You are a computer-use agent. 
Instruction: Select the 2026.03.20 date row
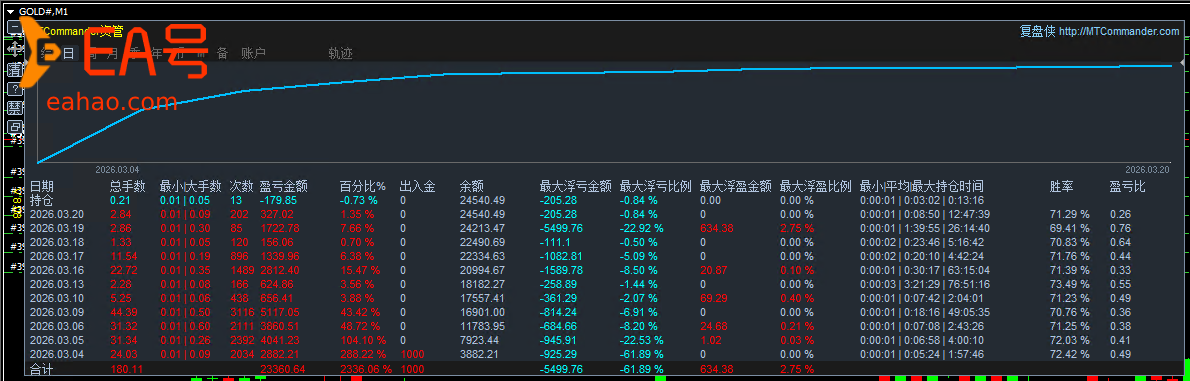(x=57, y=215)
